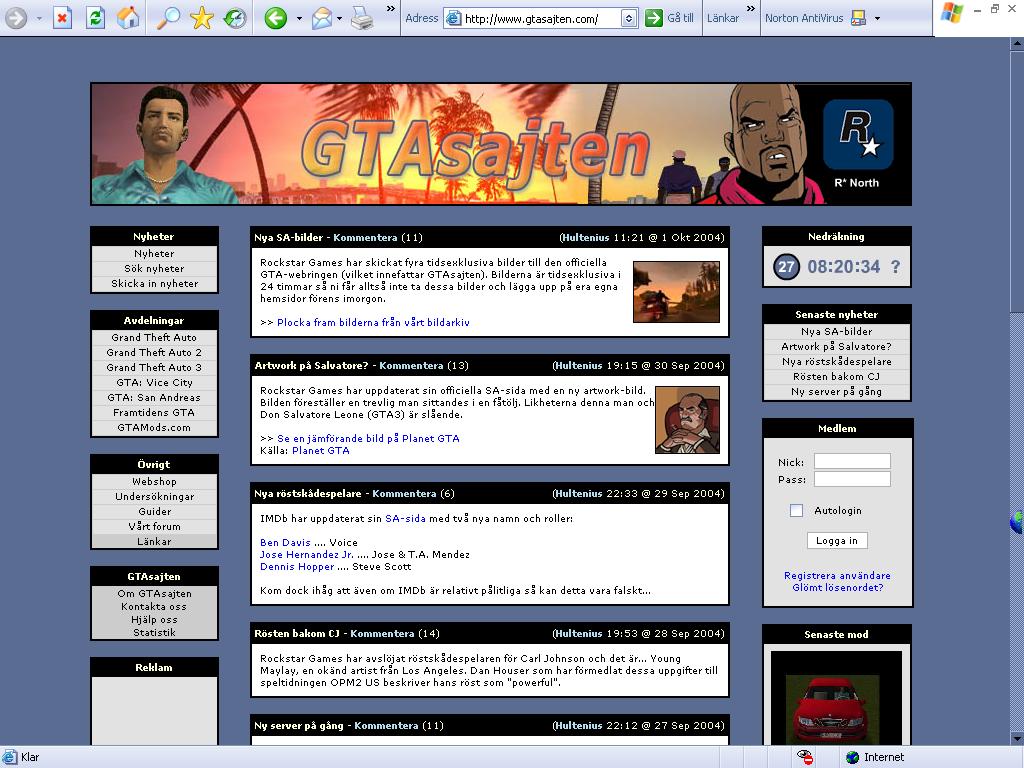Click the Print icon

click(362, 18)
